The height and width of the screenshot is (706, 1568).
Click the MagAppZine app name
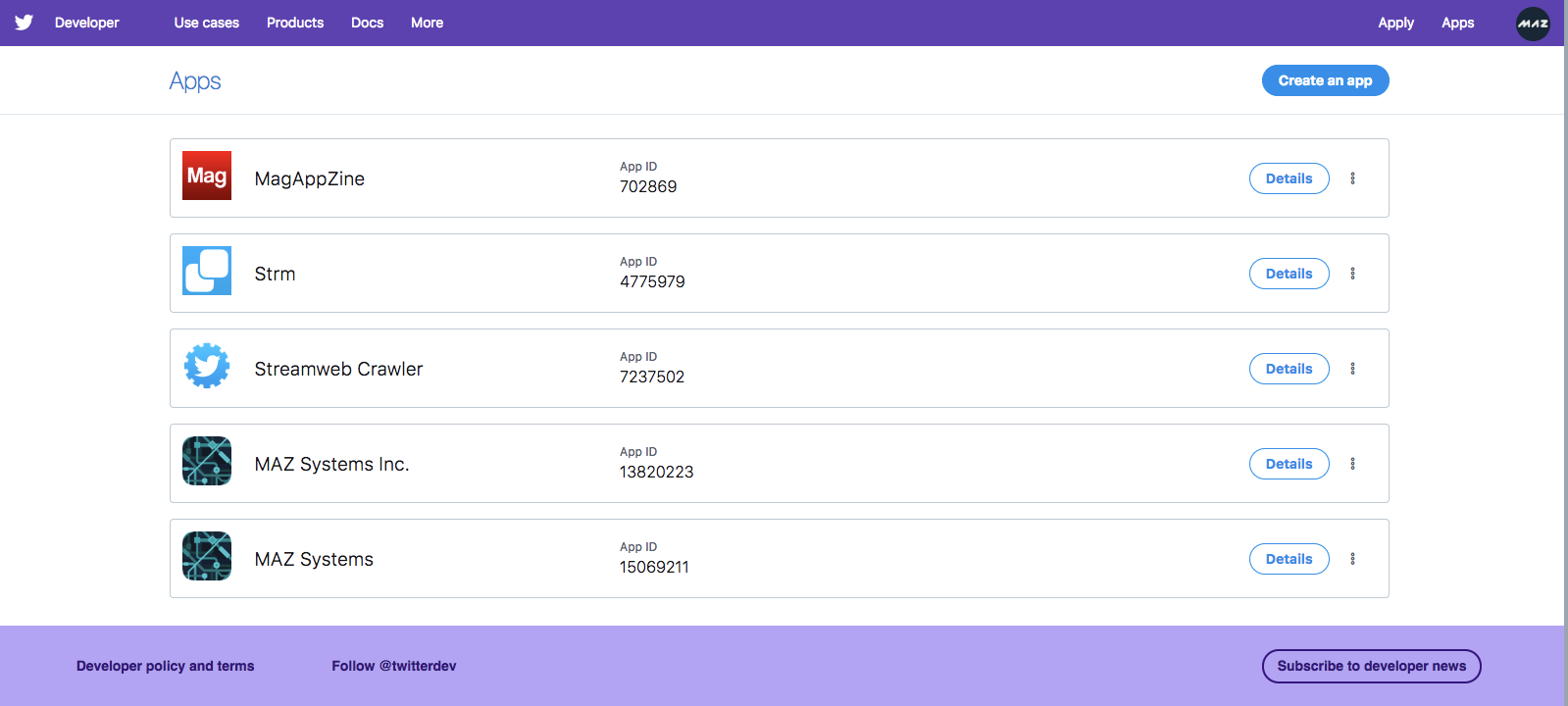pos(310,178)
